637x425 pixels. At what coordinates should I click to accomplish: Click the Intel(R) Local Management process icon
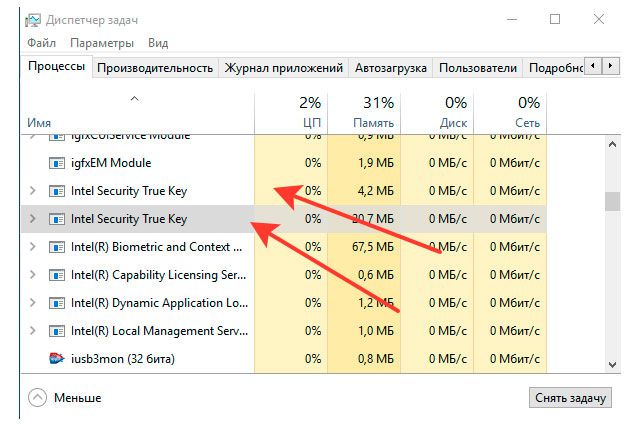point(57,331)
